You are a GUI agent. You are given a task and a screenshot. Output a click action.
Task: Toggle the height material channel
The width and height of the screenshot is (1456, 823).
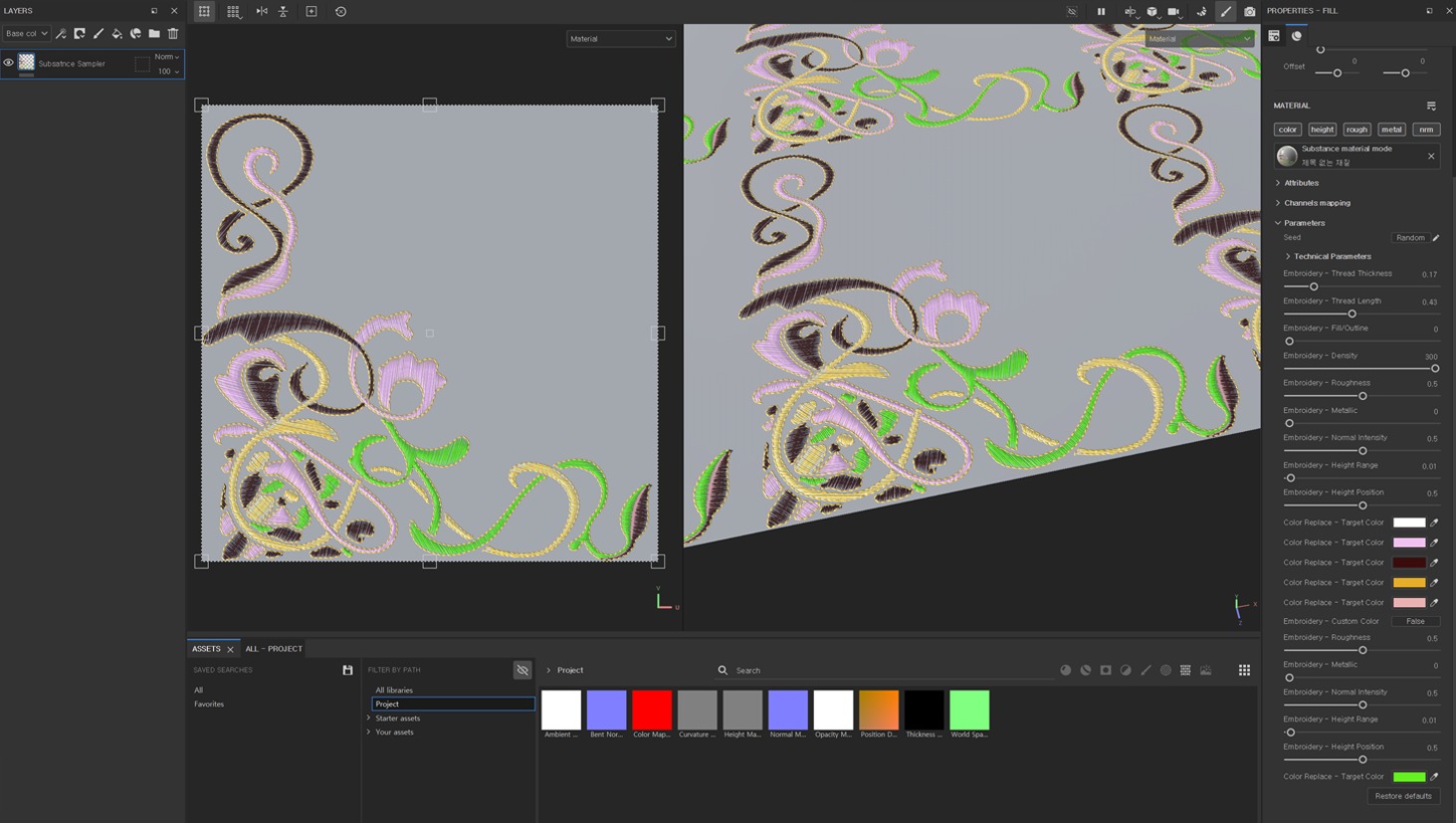click(1322, 129)
